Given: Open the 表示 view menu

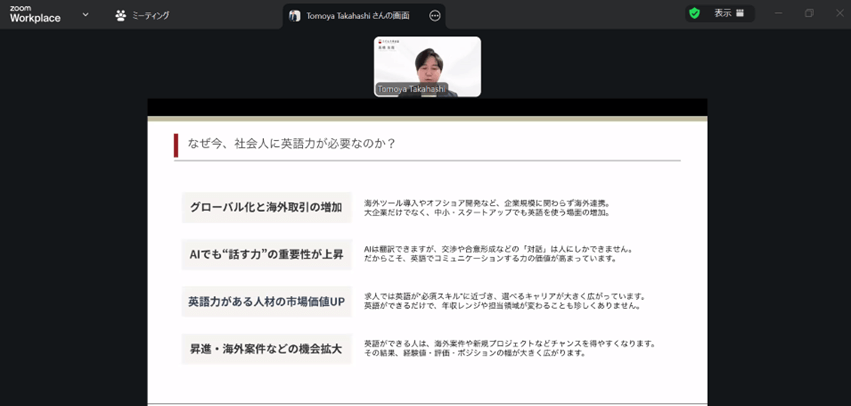Looking at the screenshot, I should pos(729,13).
